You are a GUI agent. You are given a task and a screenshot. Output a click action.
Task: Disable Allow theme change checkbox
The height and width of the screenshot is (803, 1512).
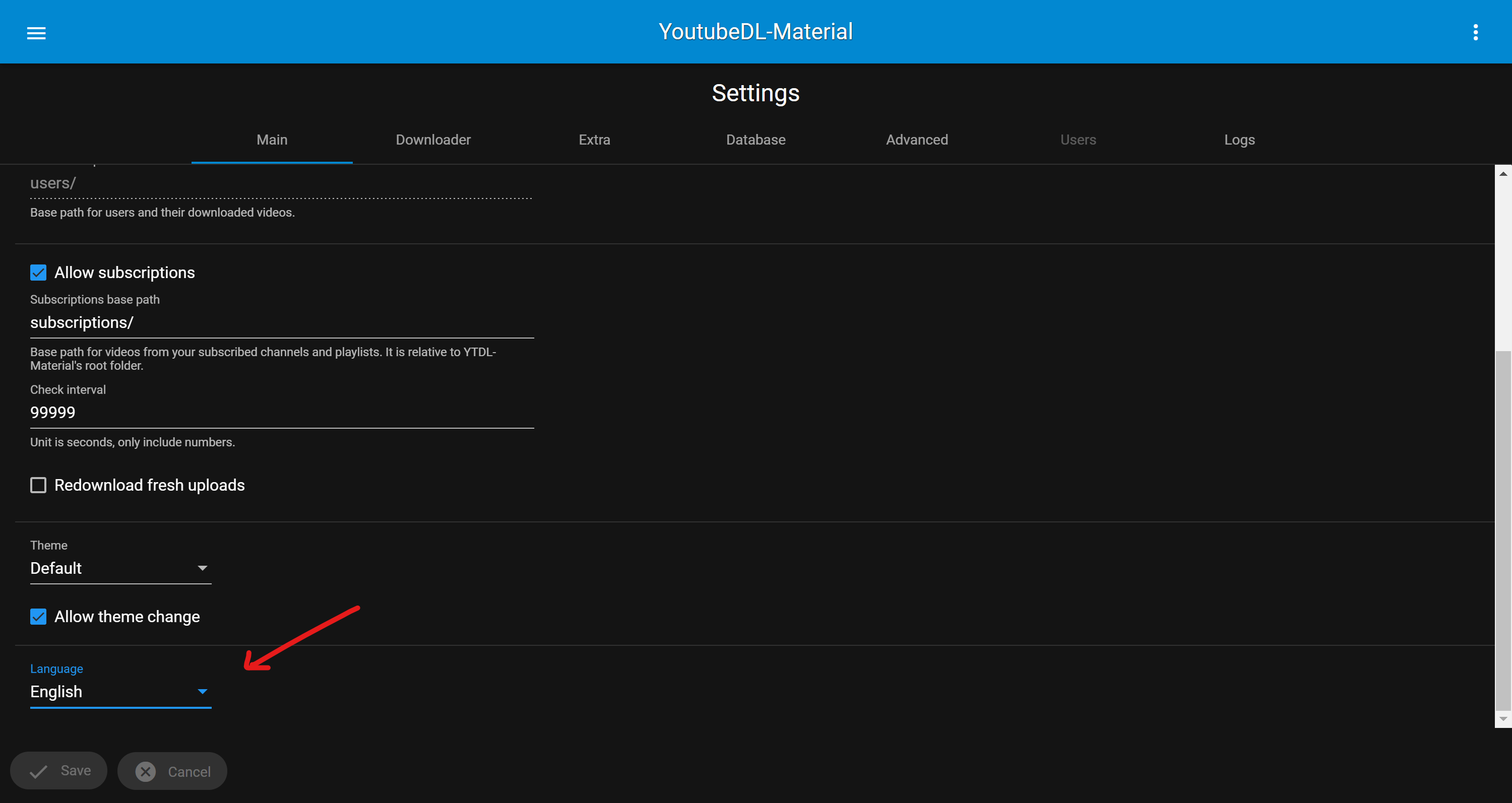(x=38, y=617)
